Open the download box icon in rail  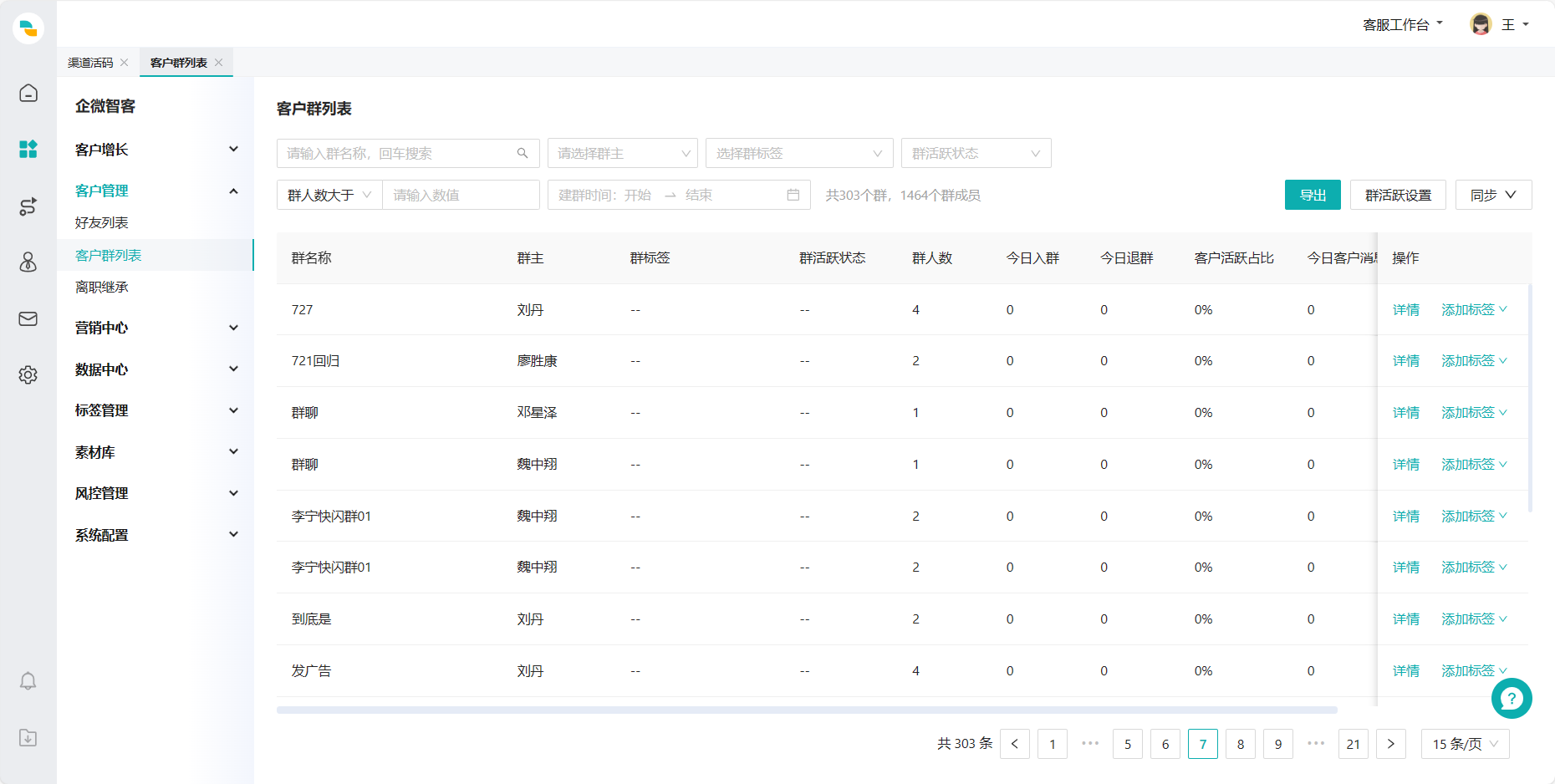[x=28, y=737]
